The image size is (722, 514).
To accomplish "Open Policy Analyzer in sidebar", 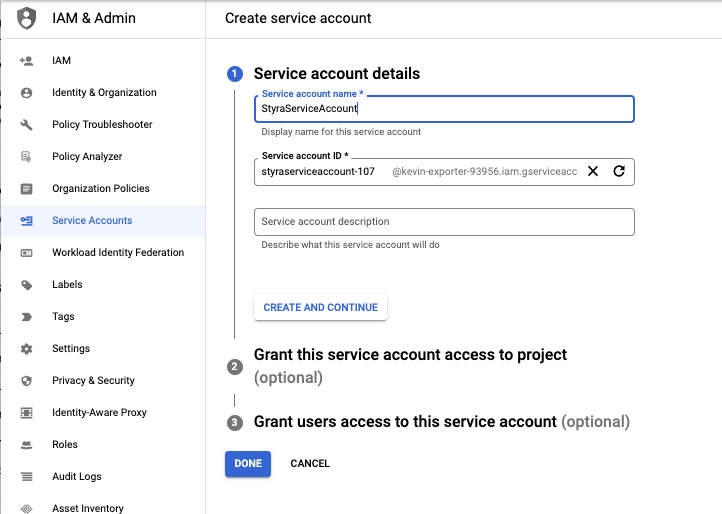I will click(x=103, y=157).
